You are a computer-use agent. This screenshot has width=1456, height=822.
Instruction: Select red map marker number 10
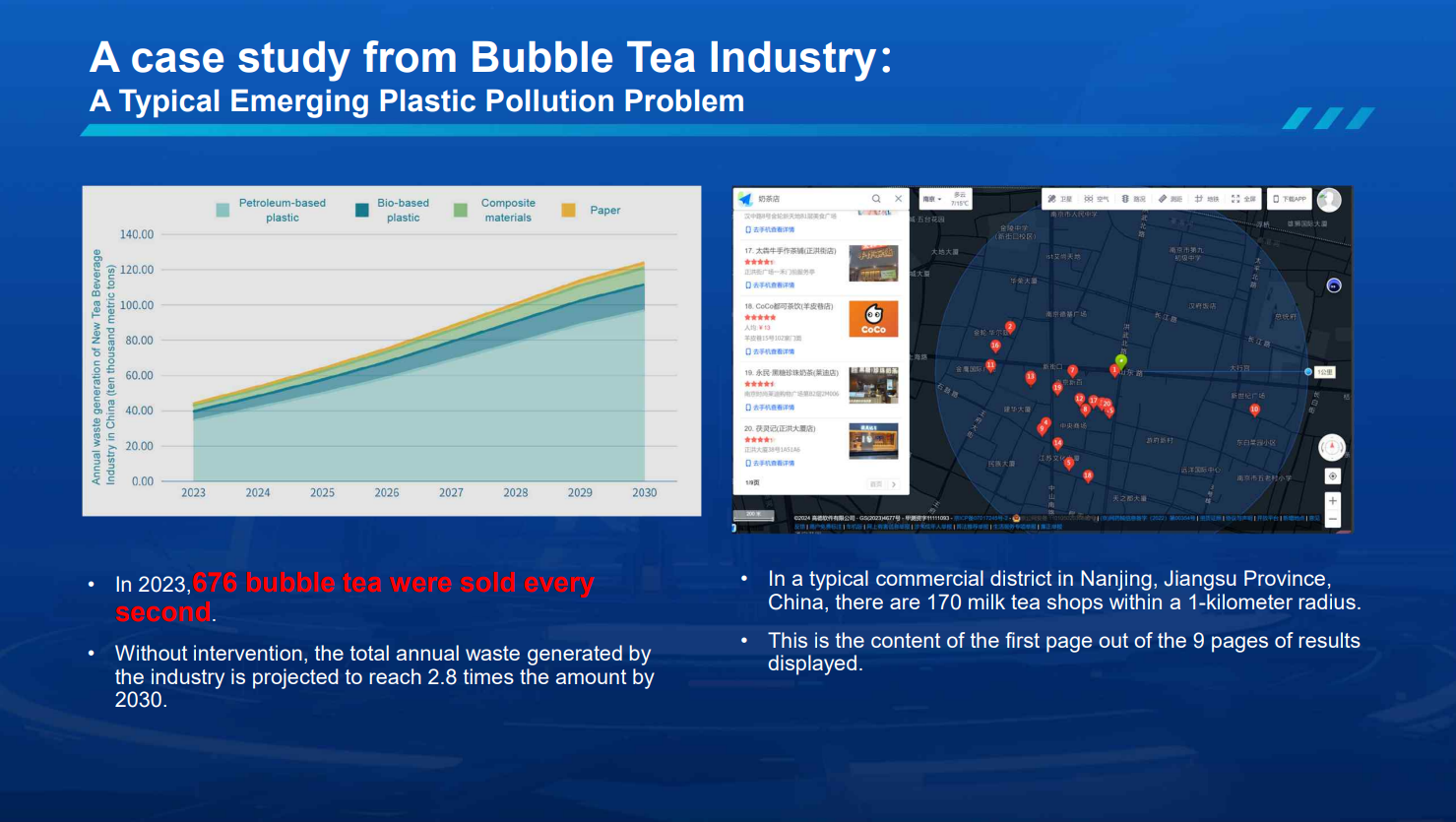point(1255,410)
